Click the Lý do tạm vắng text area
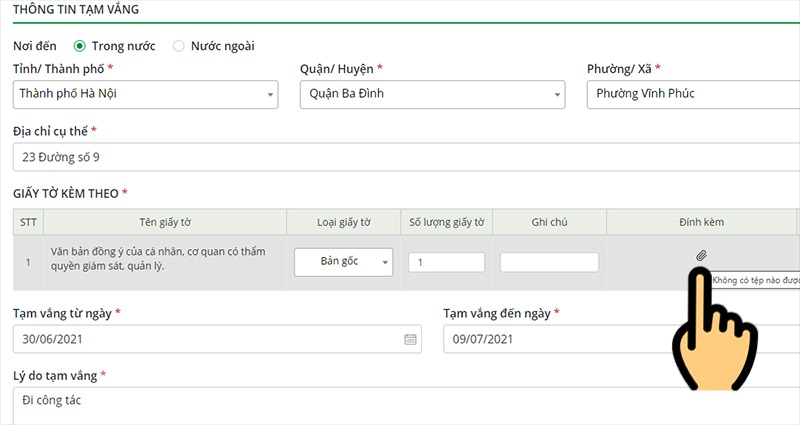 (x=406, y=406)
